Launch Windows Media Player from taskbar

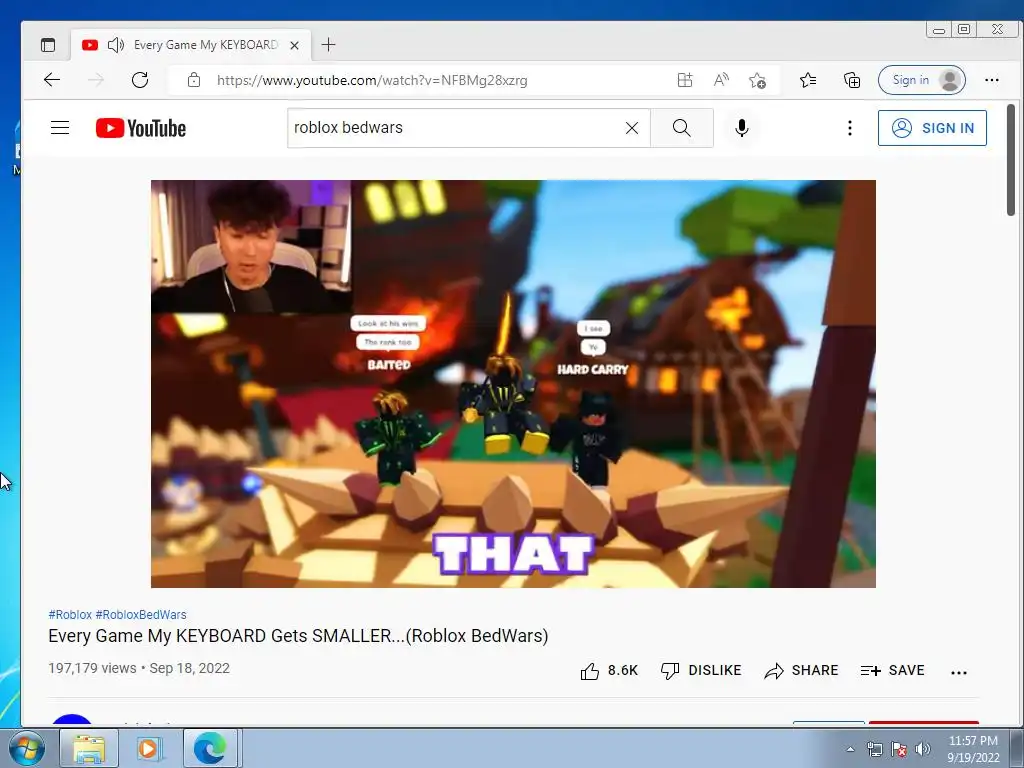point(149,748)
